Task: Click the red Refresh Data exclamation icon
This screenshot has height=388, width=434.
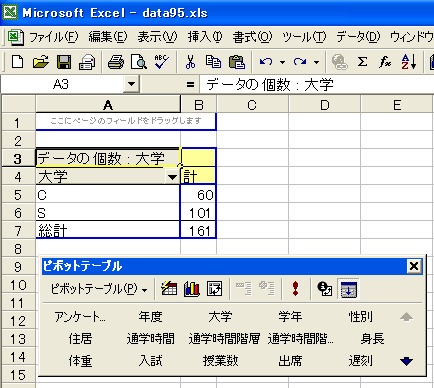Action: [295, 289]
